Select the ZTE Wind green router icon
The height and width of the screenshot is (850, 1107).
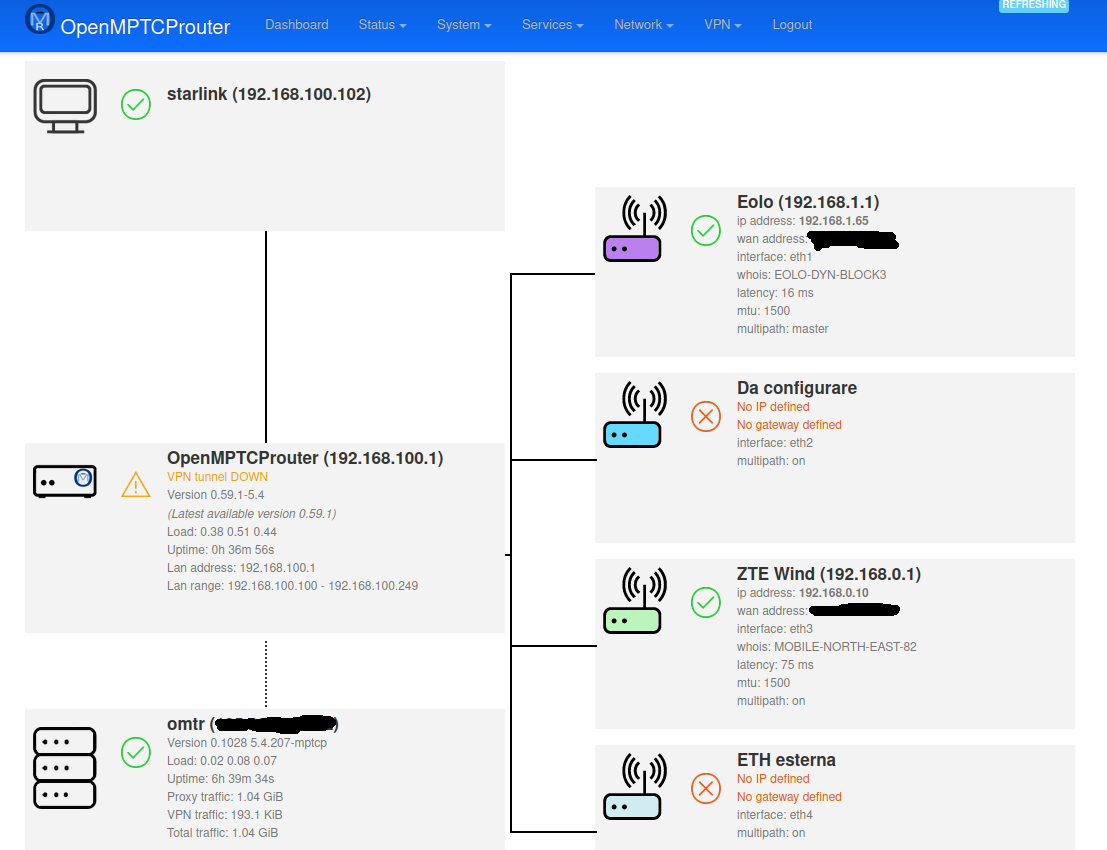point(633,600)
